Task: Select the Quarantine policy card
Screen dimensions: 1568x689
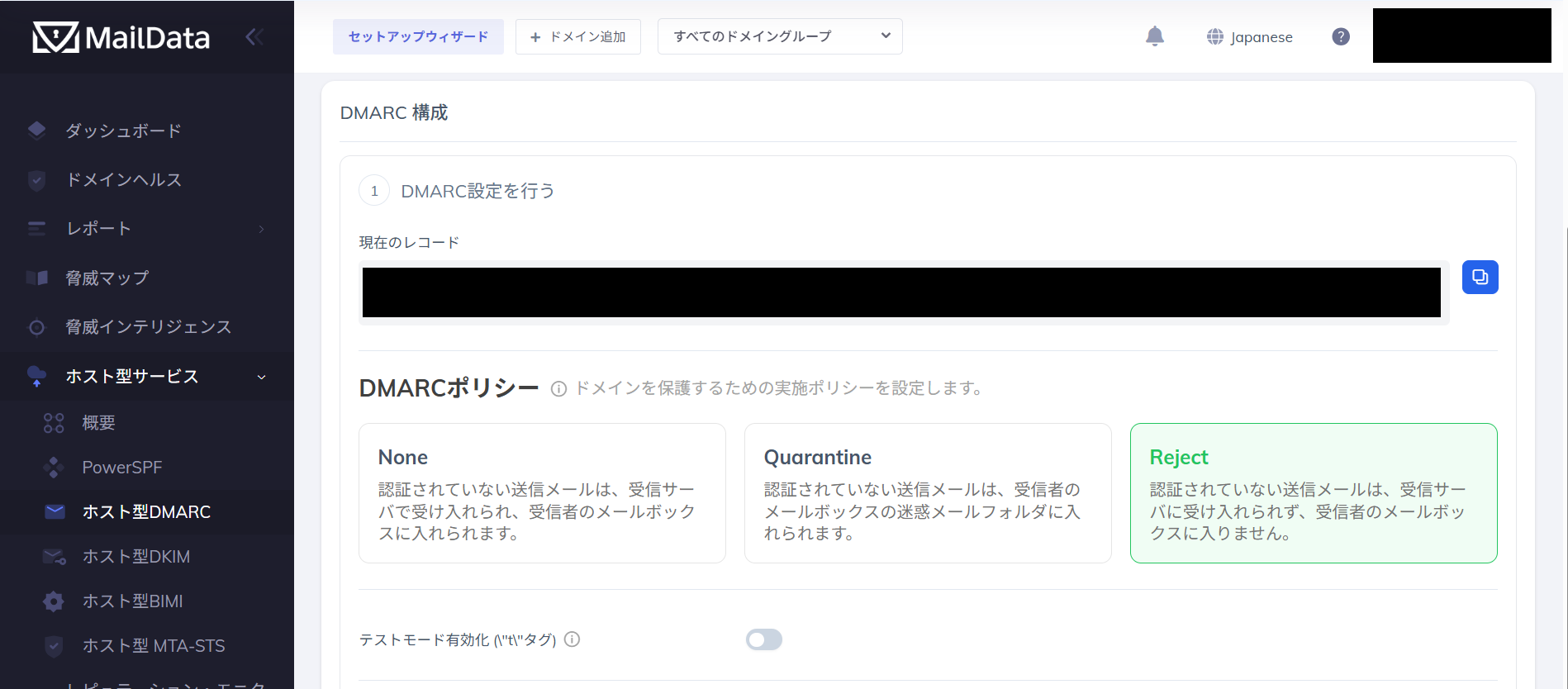Action: click(x=928, y=493)
